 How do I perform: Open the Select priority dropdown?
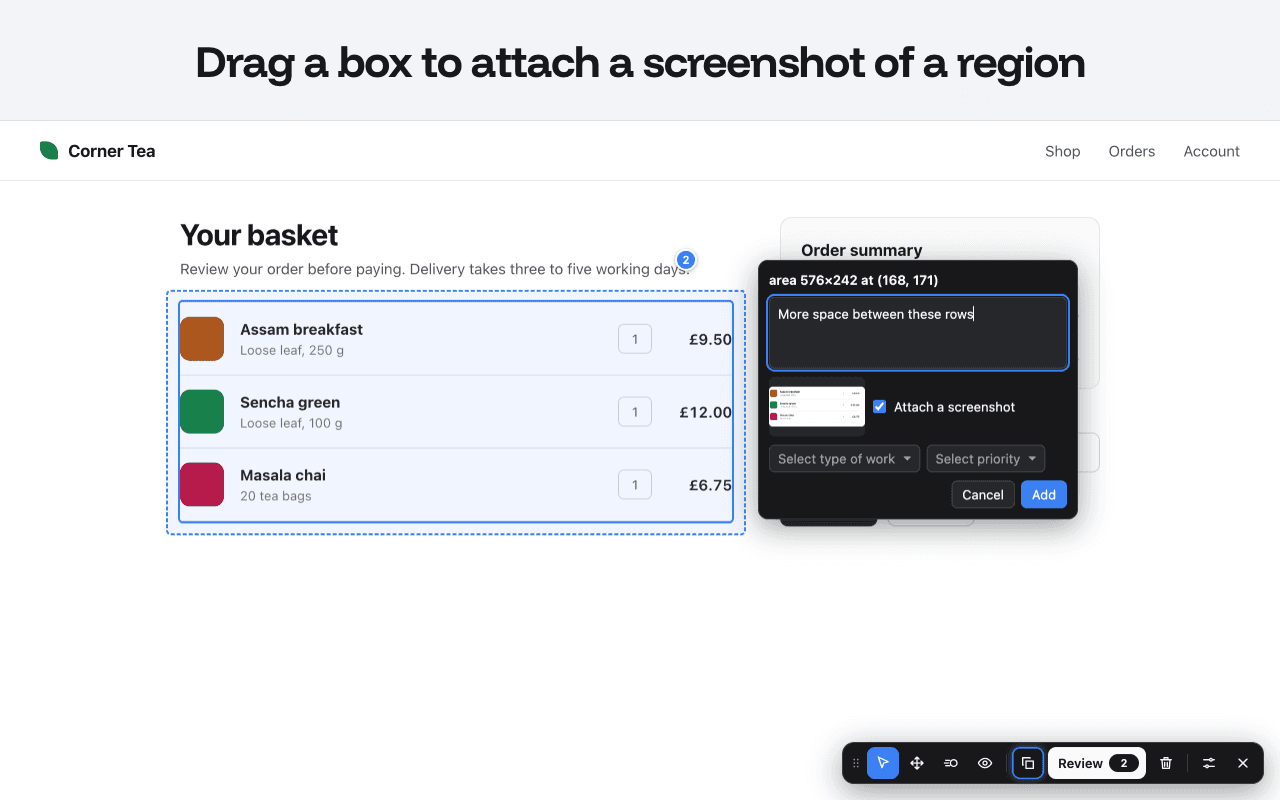pos(986,459)
